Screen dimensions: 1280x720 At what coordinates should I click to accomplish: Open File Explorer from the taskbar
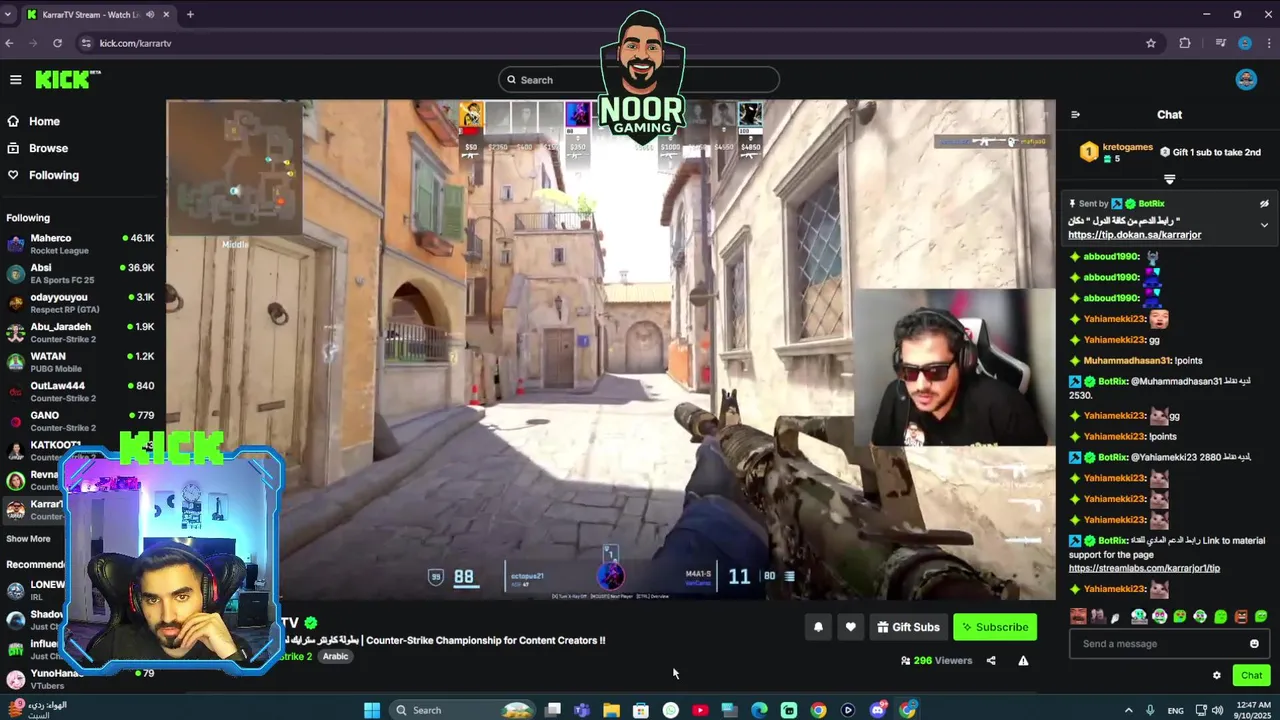click(x=611, y=710)
